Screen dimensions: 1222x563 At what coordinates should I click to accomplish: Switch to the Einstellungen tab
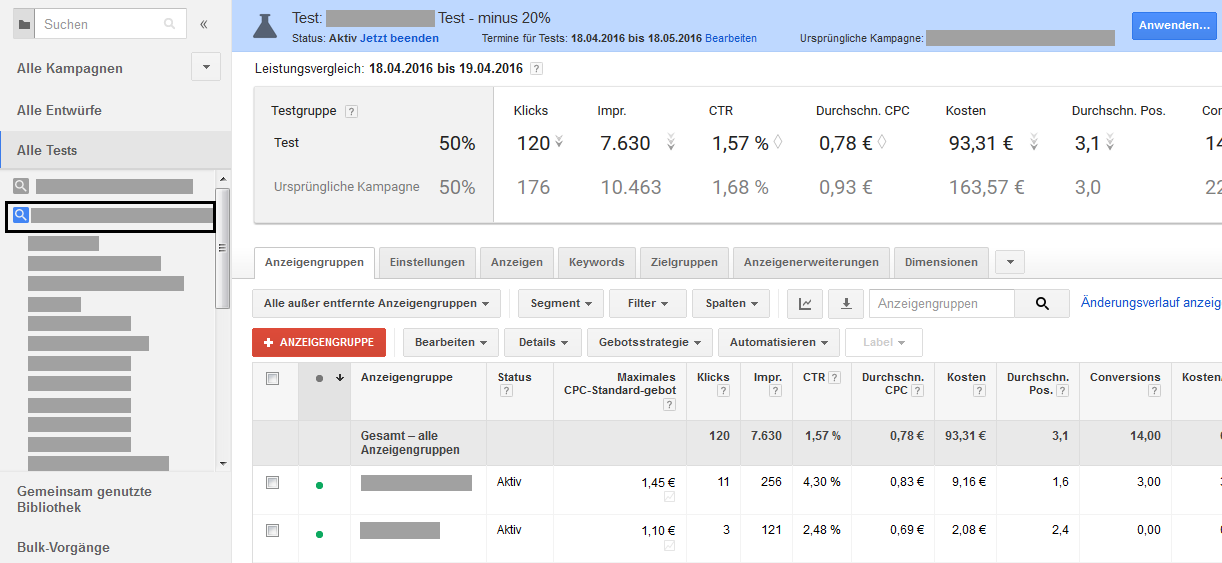(x=427, y=262)
